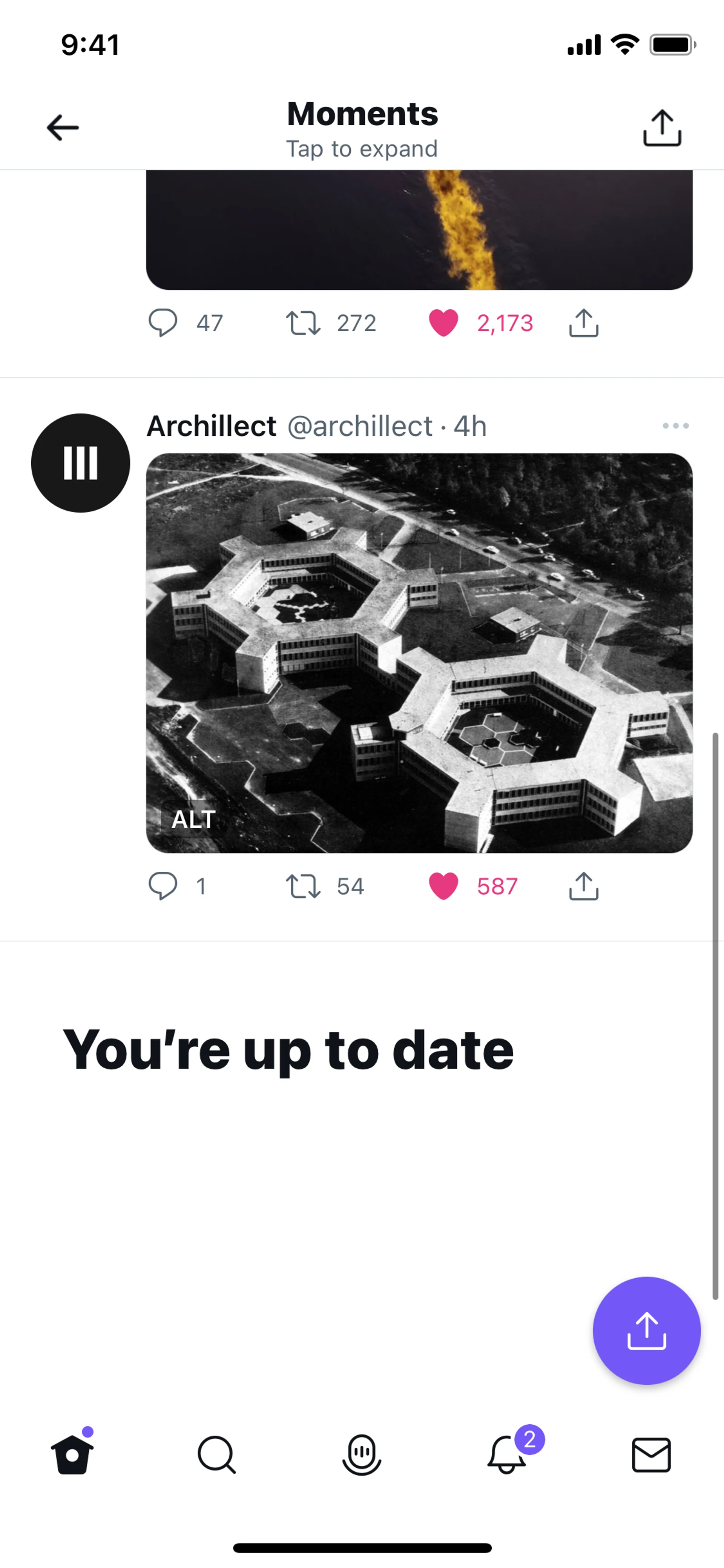Retweet the tweet with 272 retweets
Screen dimensions: 724x1568
(x=303, y=323)
